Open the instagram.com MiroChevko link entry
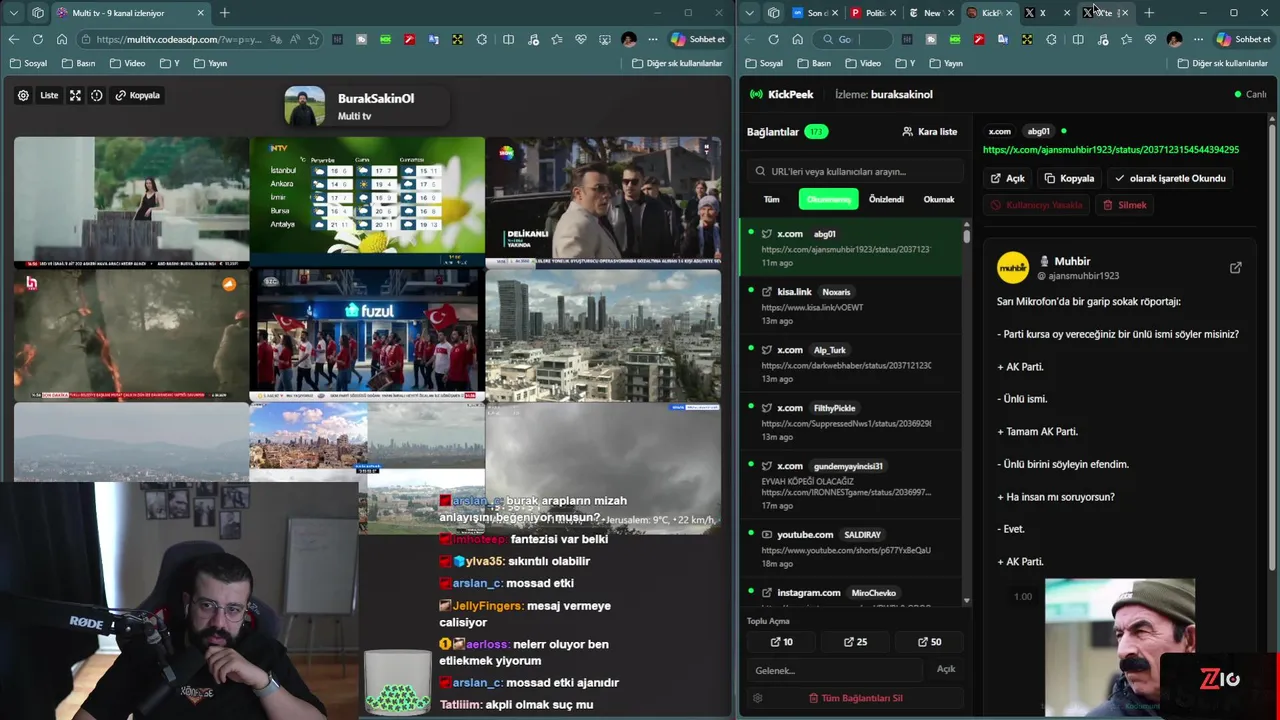This screenshot has width=1280, height=720. tap(852, 594)
